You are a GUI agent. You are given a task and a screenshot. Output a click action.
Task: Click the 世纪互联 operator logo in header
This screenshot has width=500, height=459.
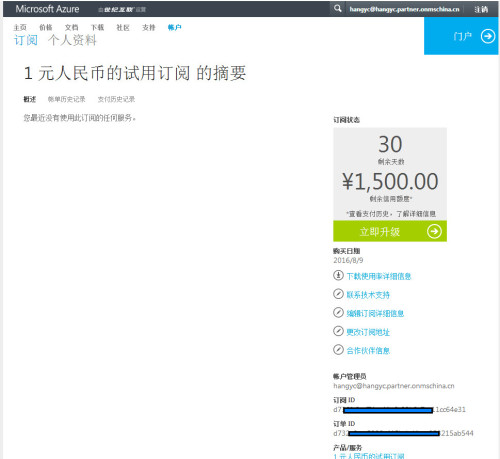tap(122, 10)
